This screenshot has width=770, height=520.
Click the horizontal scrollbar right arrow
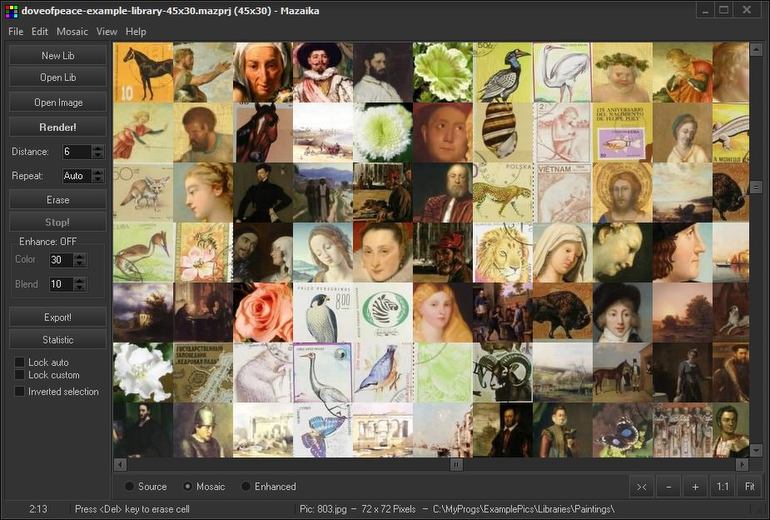pos(742,464)
